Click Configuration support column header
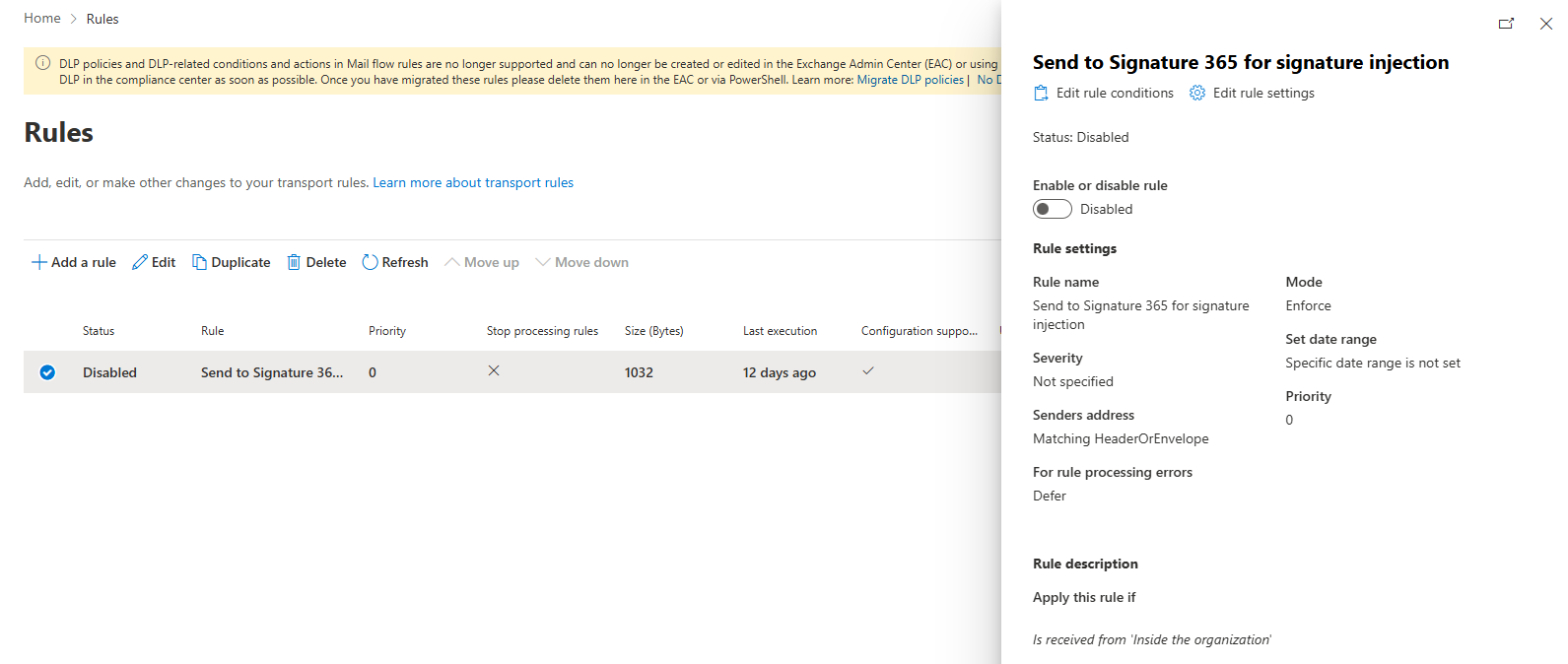This screenshot has width=1568, height=664. point(920,331)
